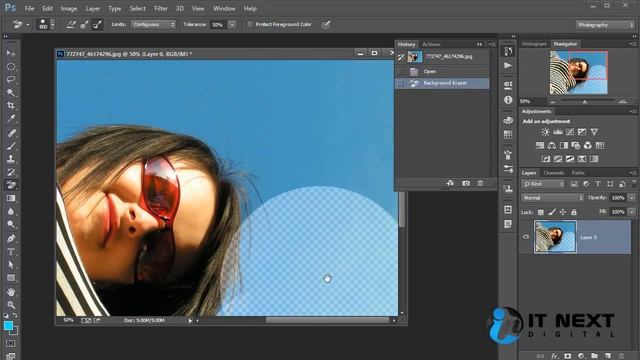This screenshot has width=640, height=360.
Task: Switch to the Paths tab
Action: [578, 173]
